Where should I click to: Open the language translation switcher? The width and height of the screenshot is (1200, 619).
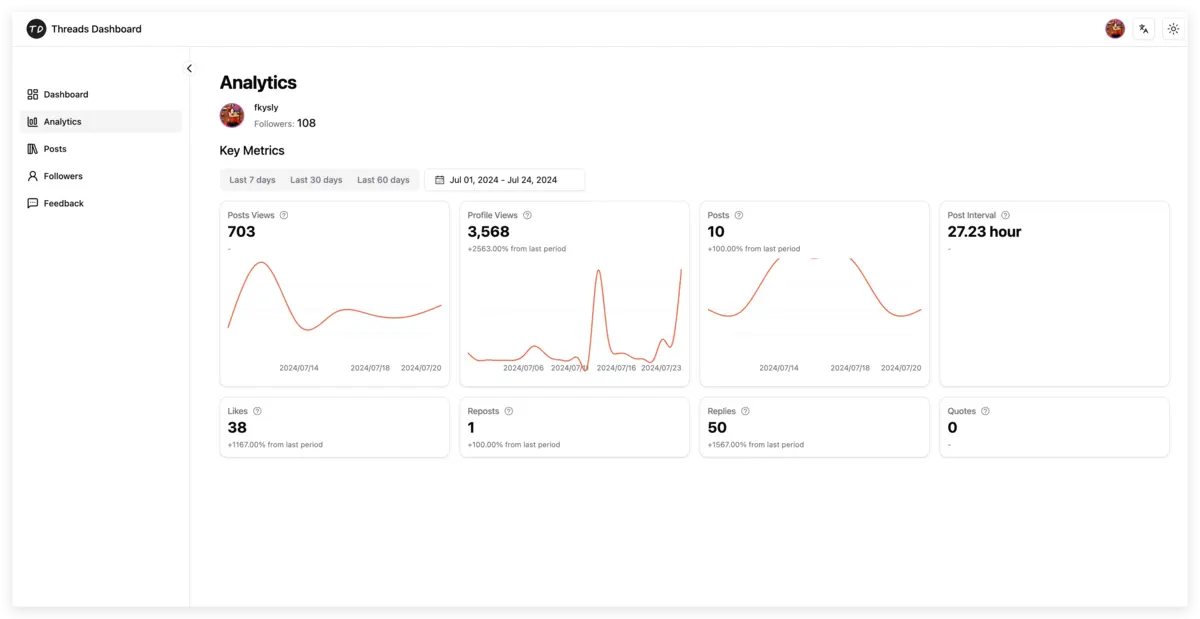coord(1144,29)
